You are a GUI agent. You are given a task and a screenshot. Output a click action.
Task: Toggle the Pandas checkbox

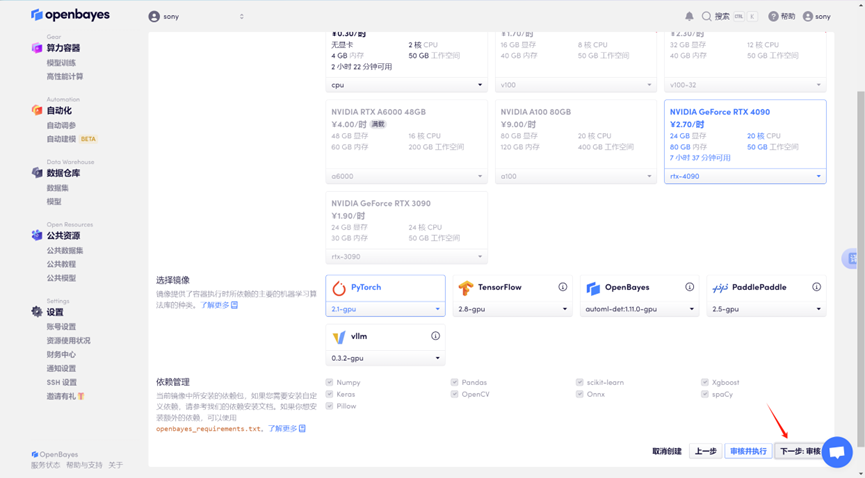[455, 382]
